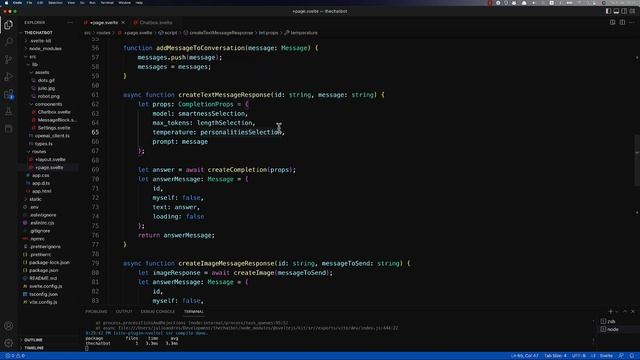Open Settings.svelte in the file tree

point(54,128)
